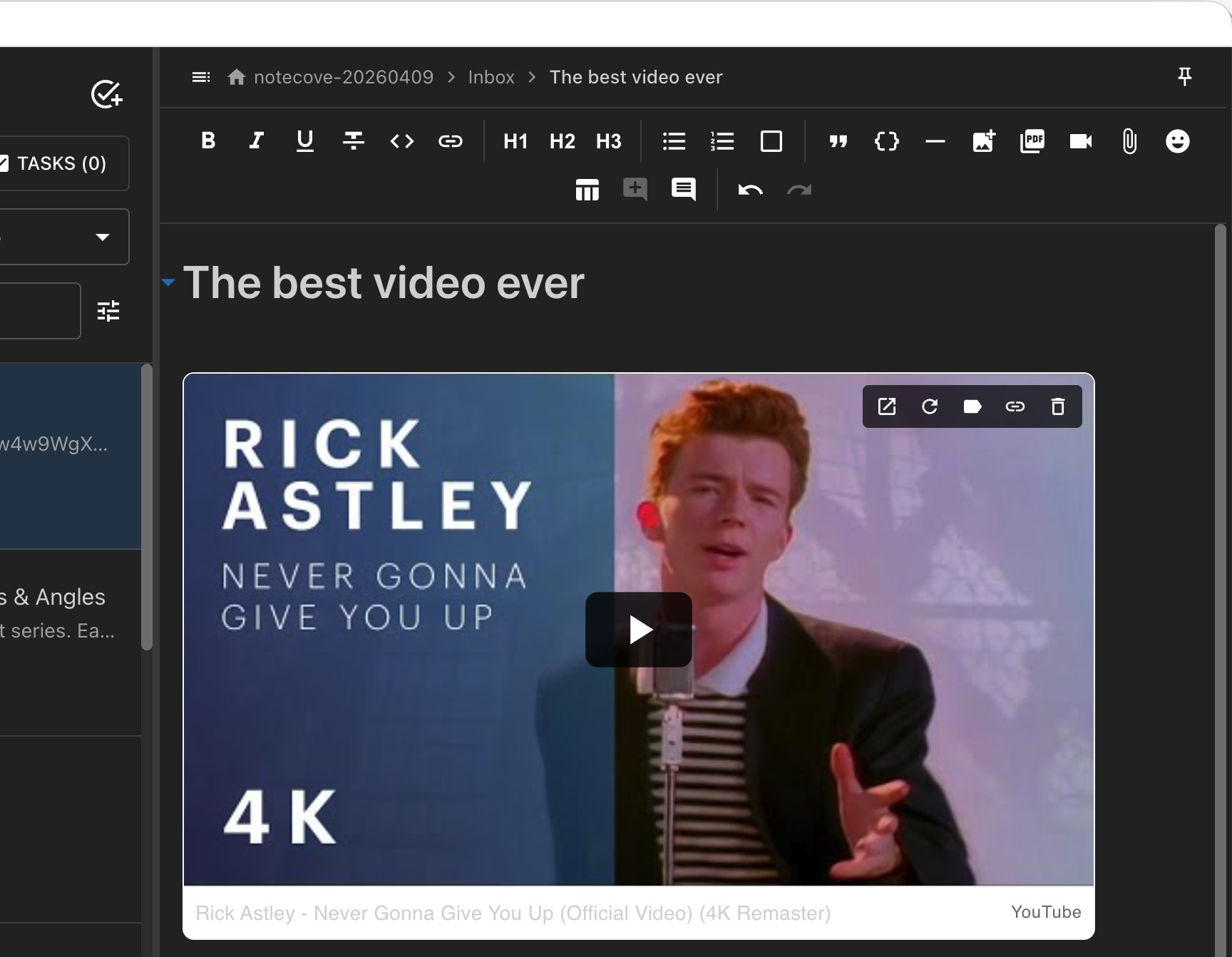Image resolution: width=1232 pixels, height=957 pixels.
Task: Open the sidebar filter options
Action: 108,311
